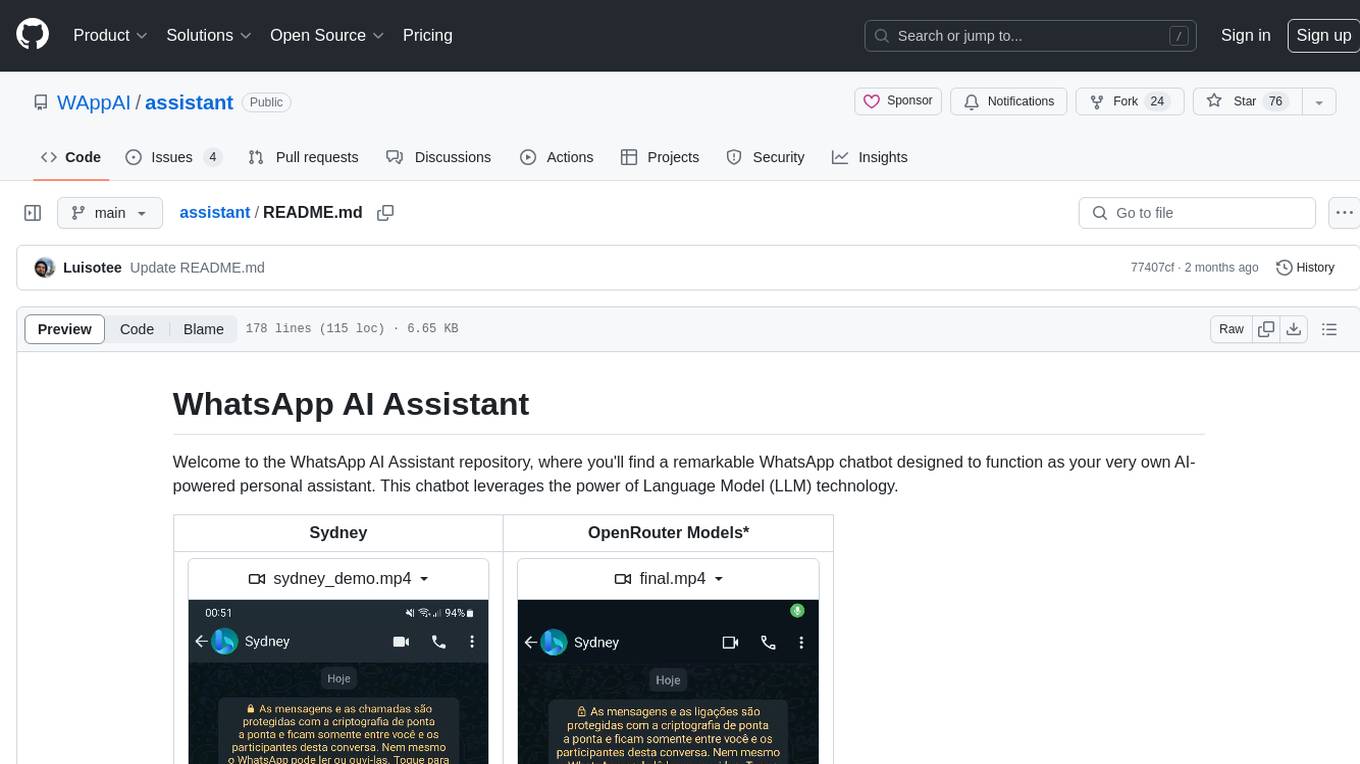Open the Update README.md commit message

click(x=197, y=268)
